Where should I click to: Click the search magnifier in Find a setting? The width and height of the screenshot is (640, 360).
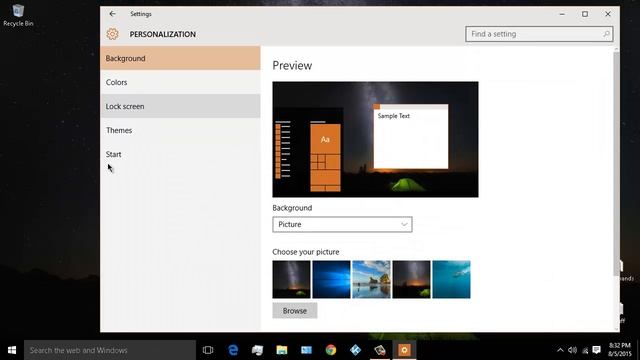(606, 34)
